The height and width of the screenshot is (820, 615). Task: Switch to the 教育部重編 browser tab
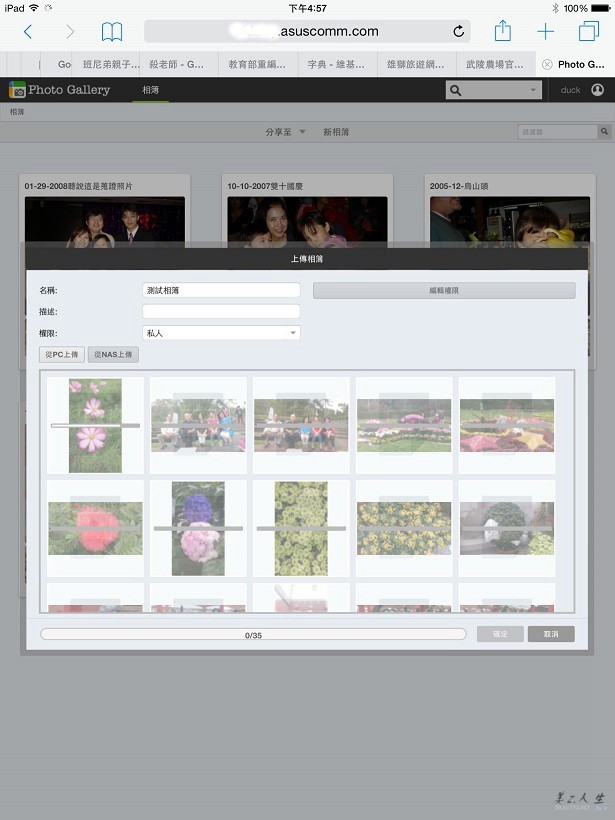click(x=258, y=64)
